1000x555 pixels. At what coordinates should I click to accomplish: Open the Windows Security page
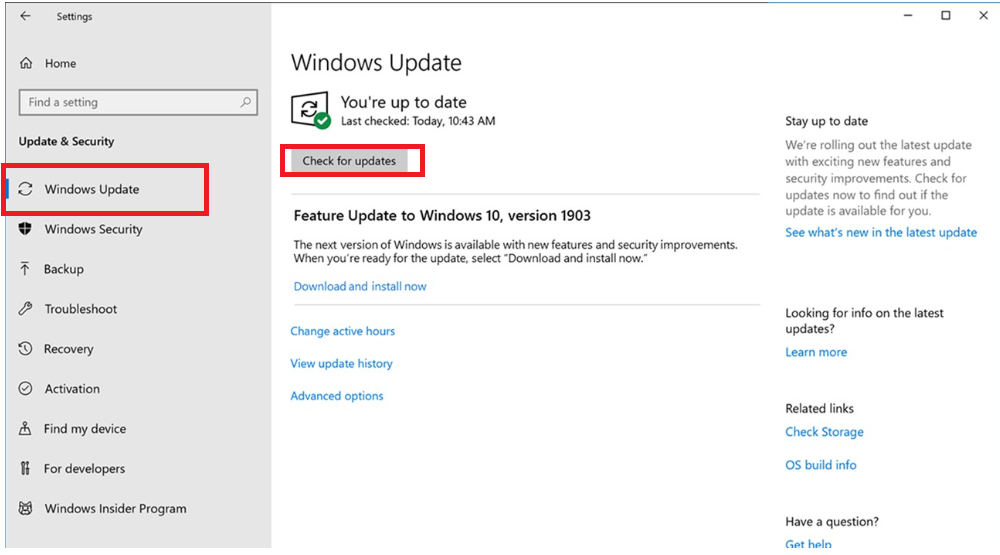pyautogui.click(x=93, y=229)
